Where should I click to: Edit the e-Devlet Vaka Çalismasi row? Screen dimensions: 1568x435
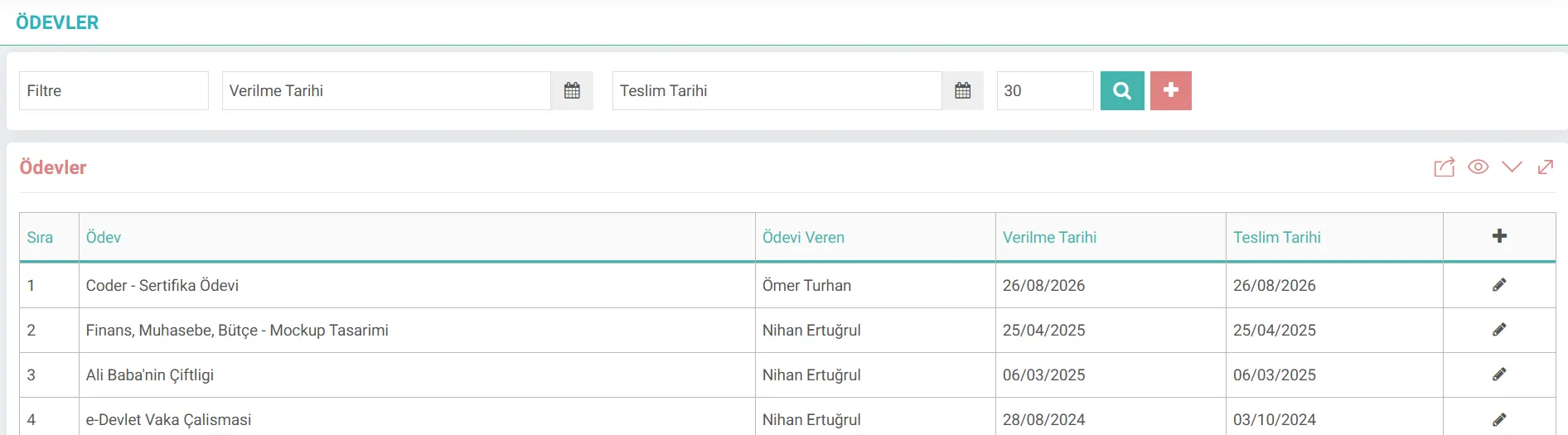[1499, 419]
